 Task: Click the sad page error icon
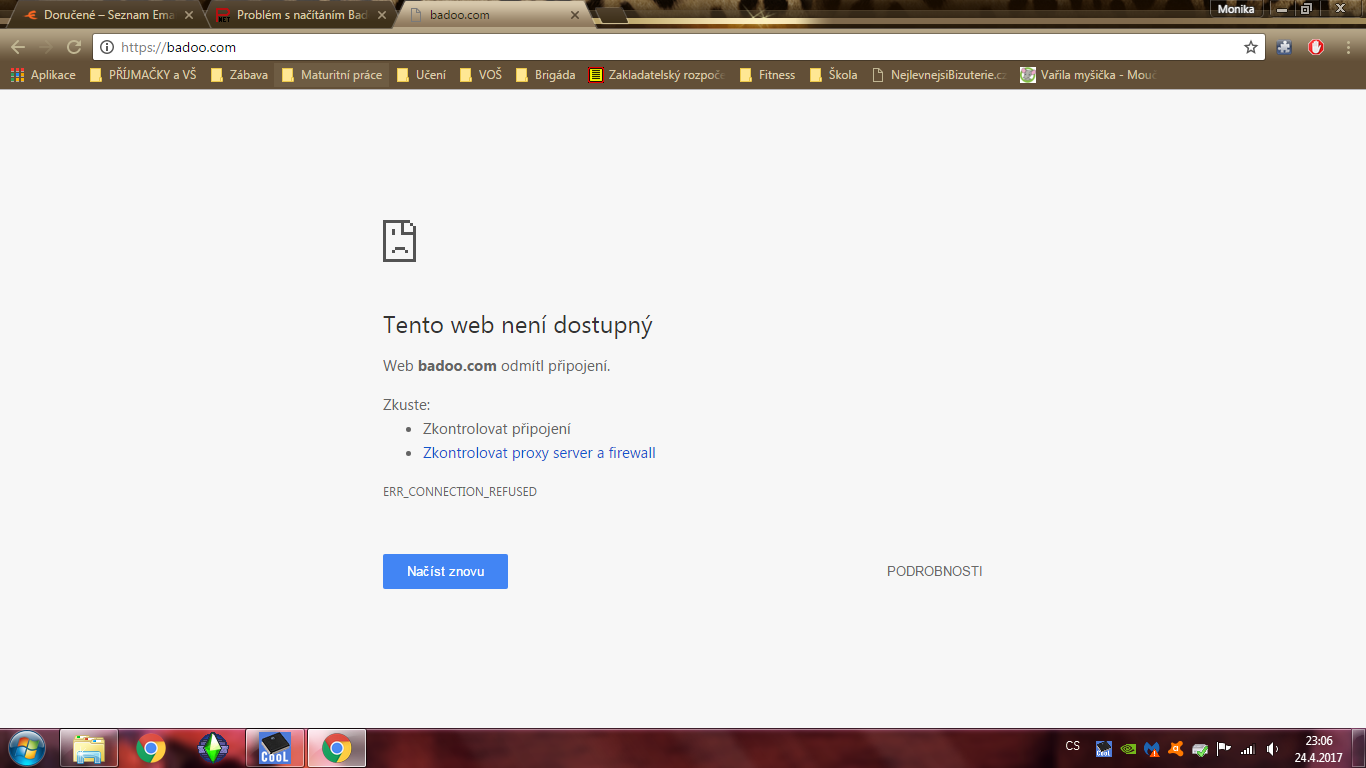[399, 241]
